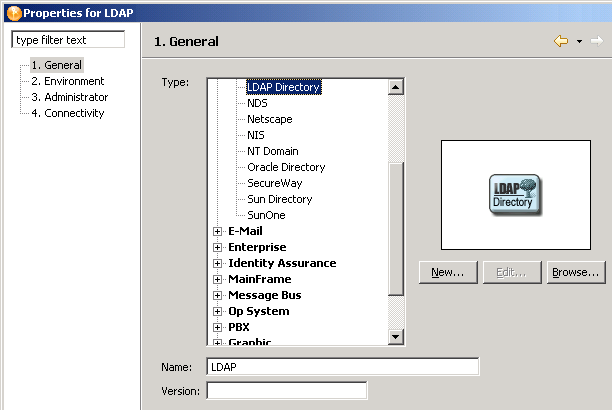The height and width of the screenshot is (410, 612).
Task: Select LDAP Directory in the Type list
Action: pos(284,87)
